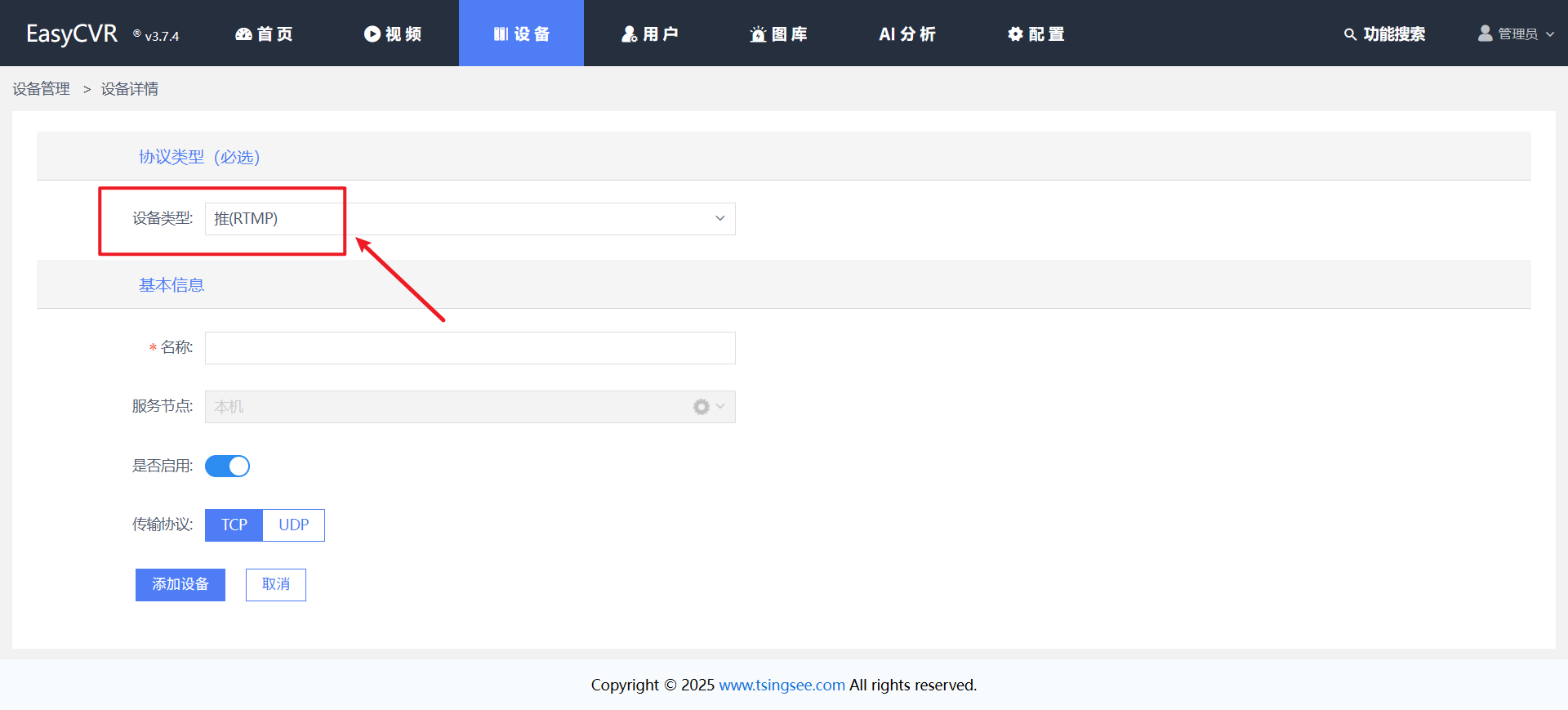Open the AI分析 menu tab
The image size is (1568, 710).
906,34
